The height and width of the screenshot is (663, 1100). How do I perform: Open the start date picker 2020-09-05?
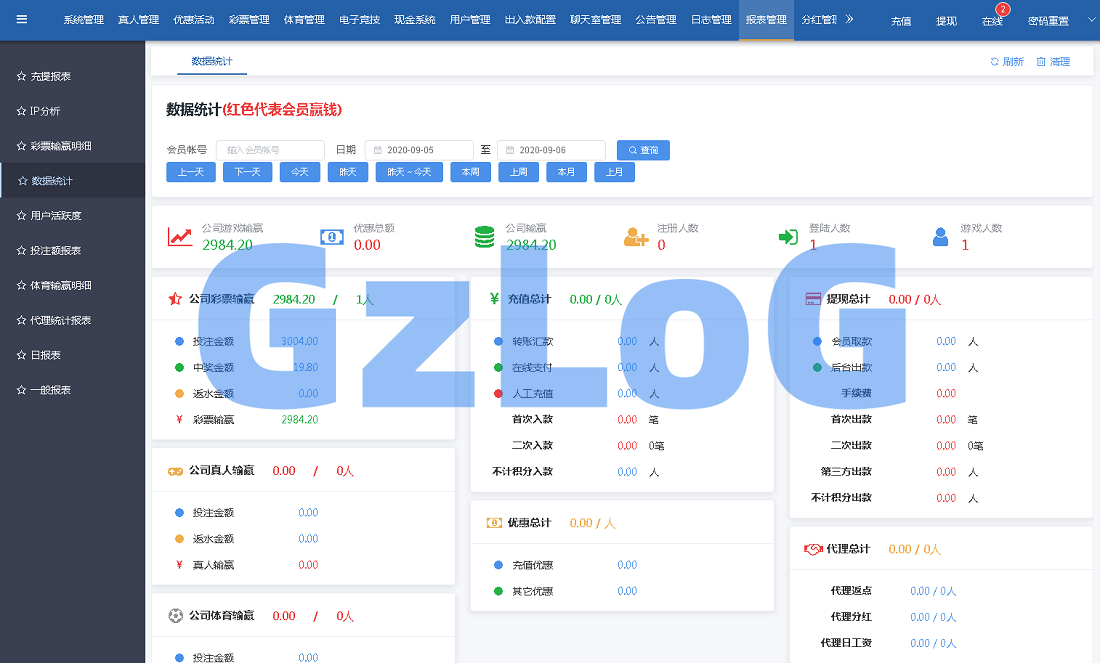[x=419, y=150]
